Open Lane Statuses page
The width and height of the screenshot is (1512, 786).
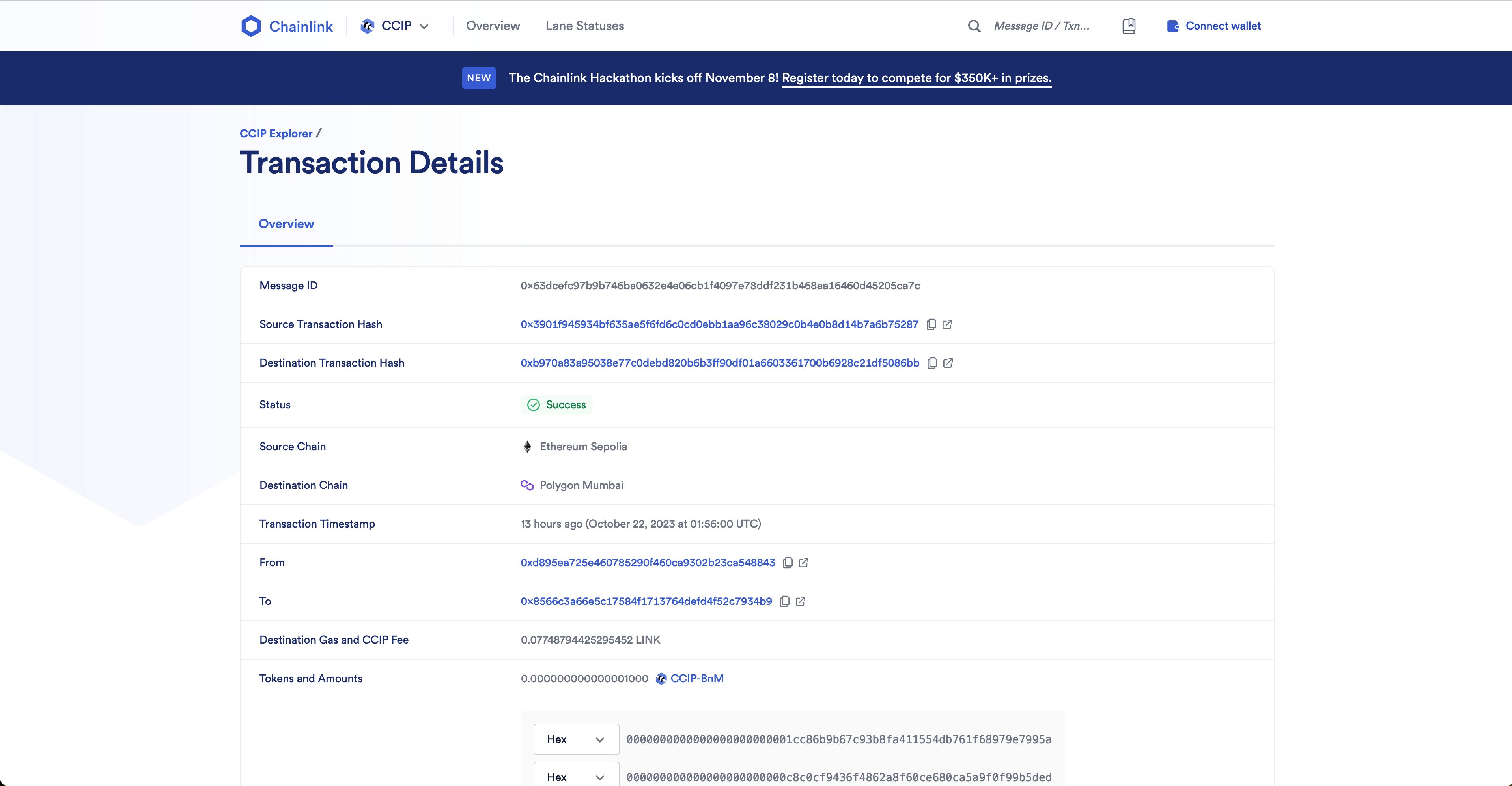point(584,26)
